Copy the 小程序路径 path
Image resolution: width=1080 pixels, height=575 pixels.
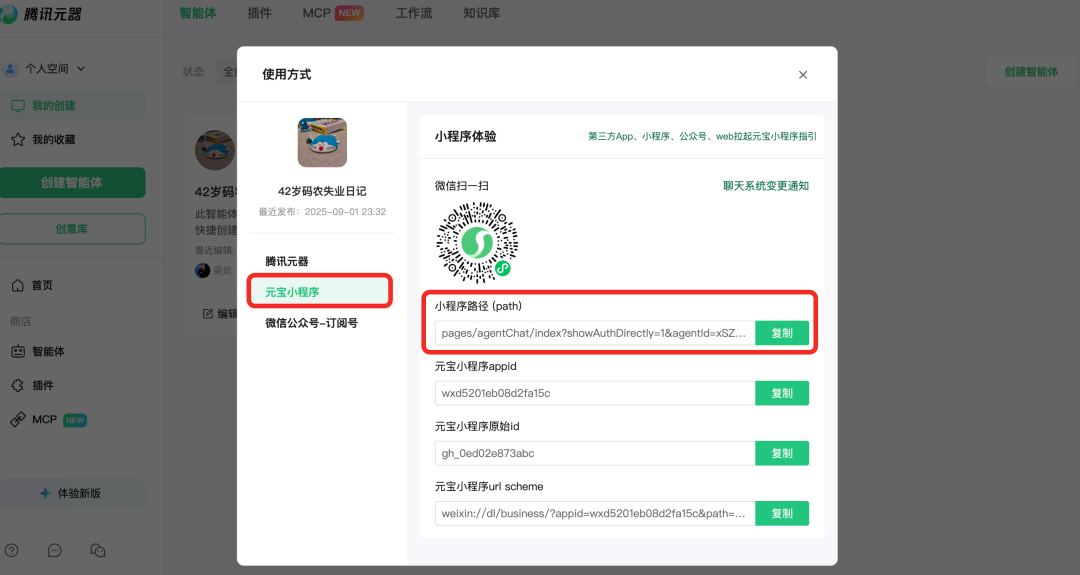point(782,333)
